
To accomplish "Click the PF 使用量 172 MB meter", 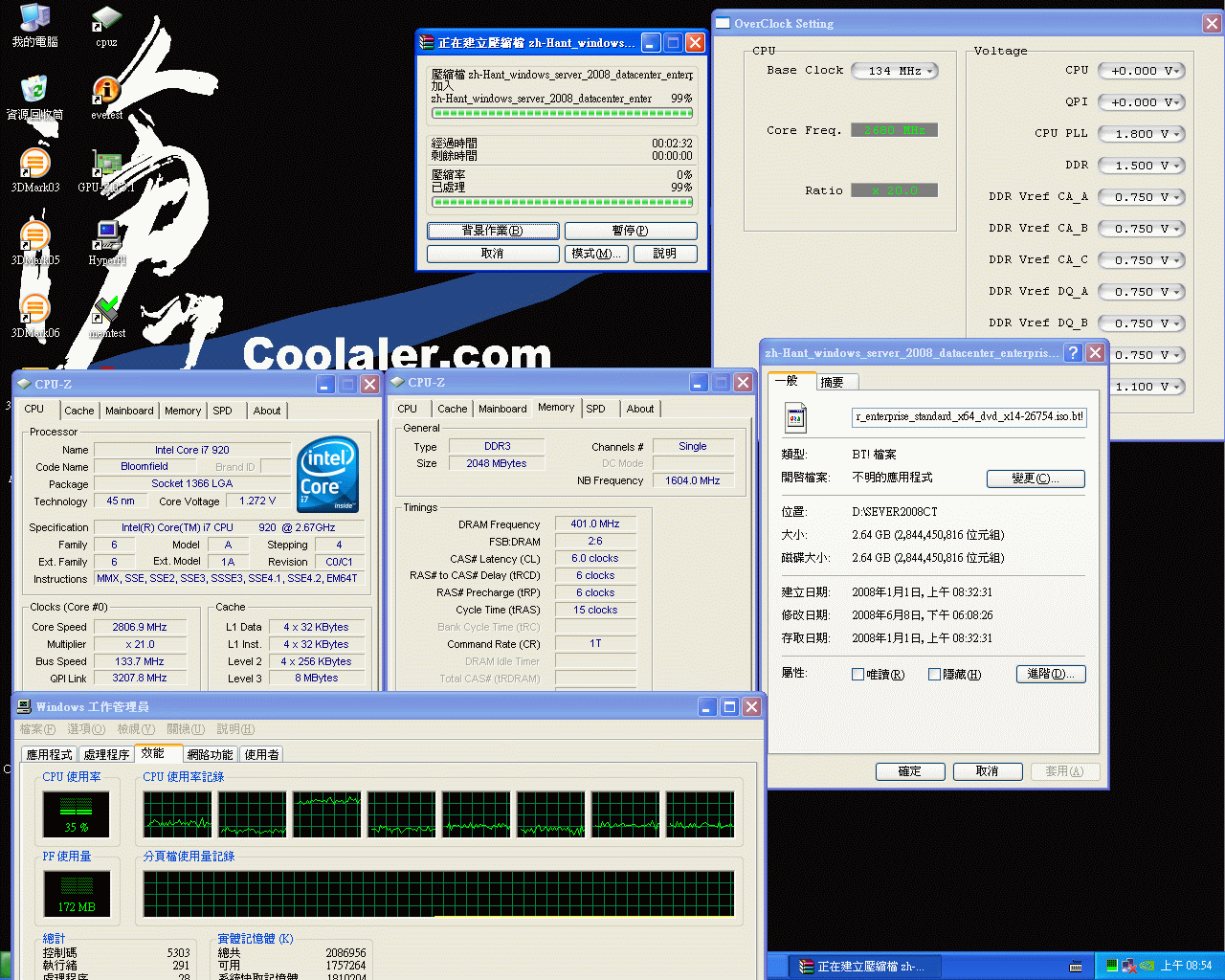I will [77, 895].
